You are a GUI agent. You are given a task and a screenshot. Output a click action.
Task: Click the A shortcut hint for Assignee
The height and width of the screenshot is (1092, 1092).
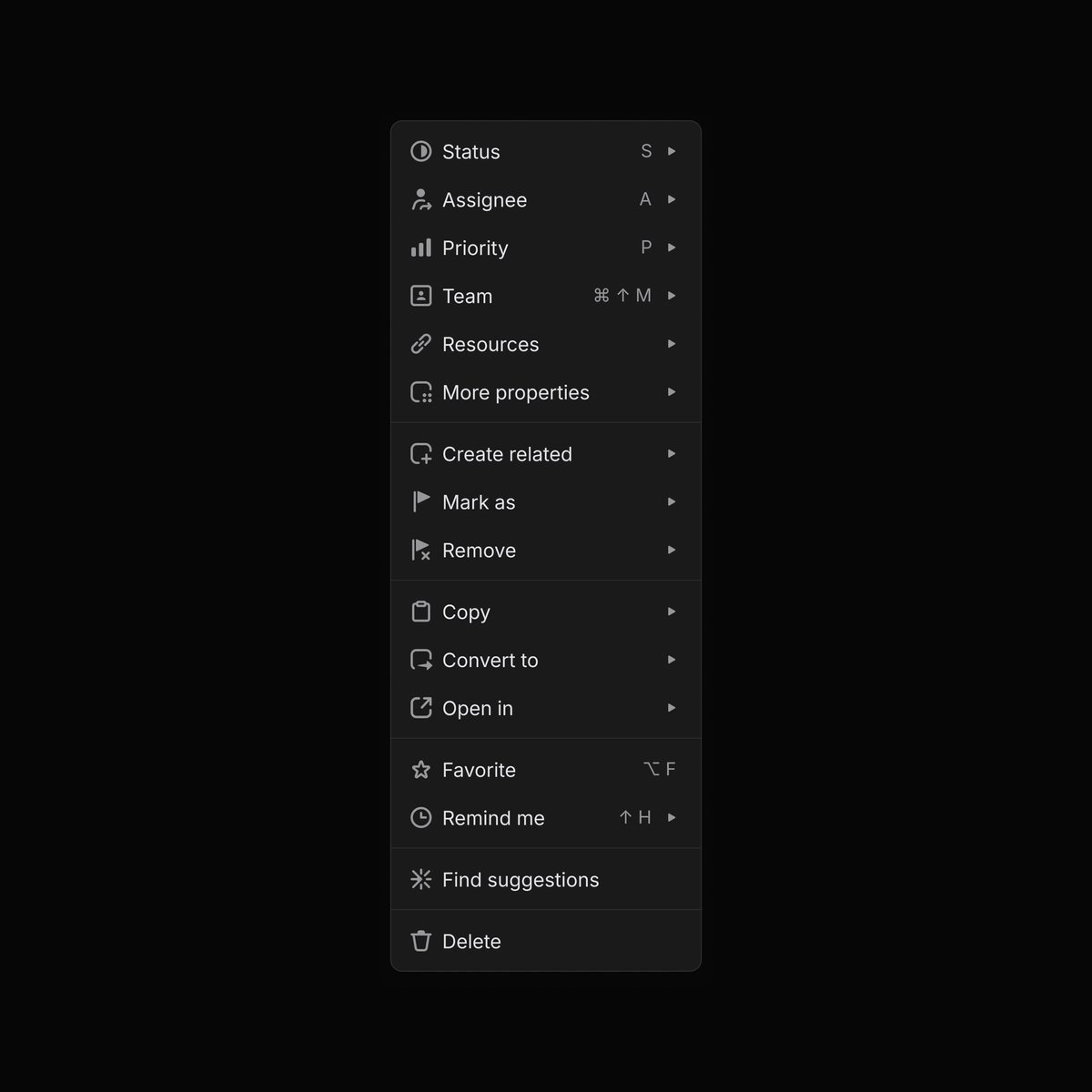pos(645,199)
